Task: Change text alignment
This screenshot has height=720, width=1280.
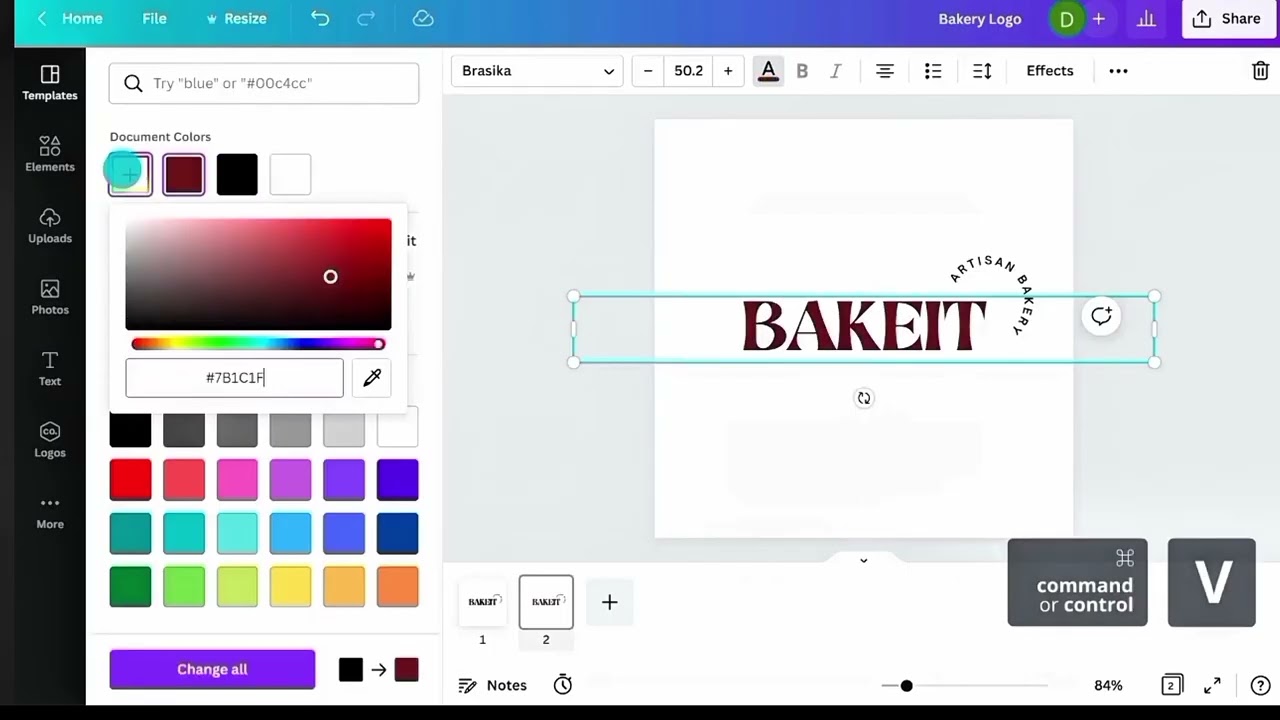Action: pyautogui.click(x=885, y=71)
